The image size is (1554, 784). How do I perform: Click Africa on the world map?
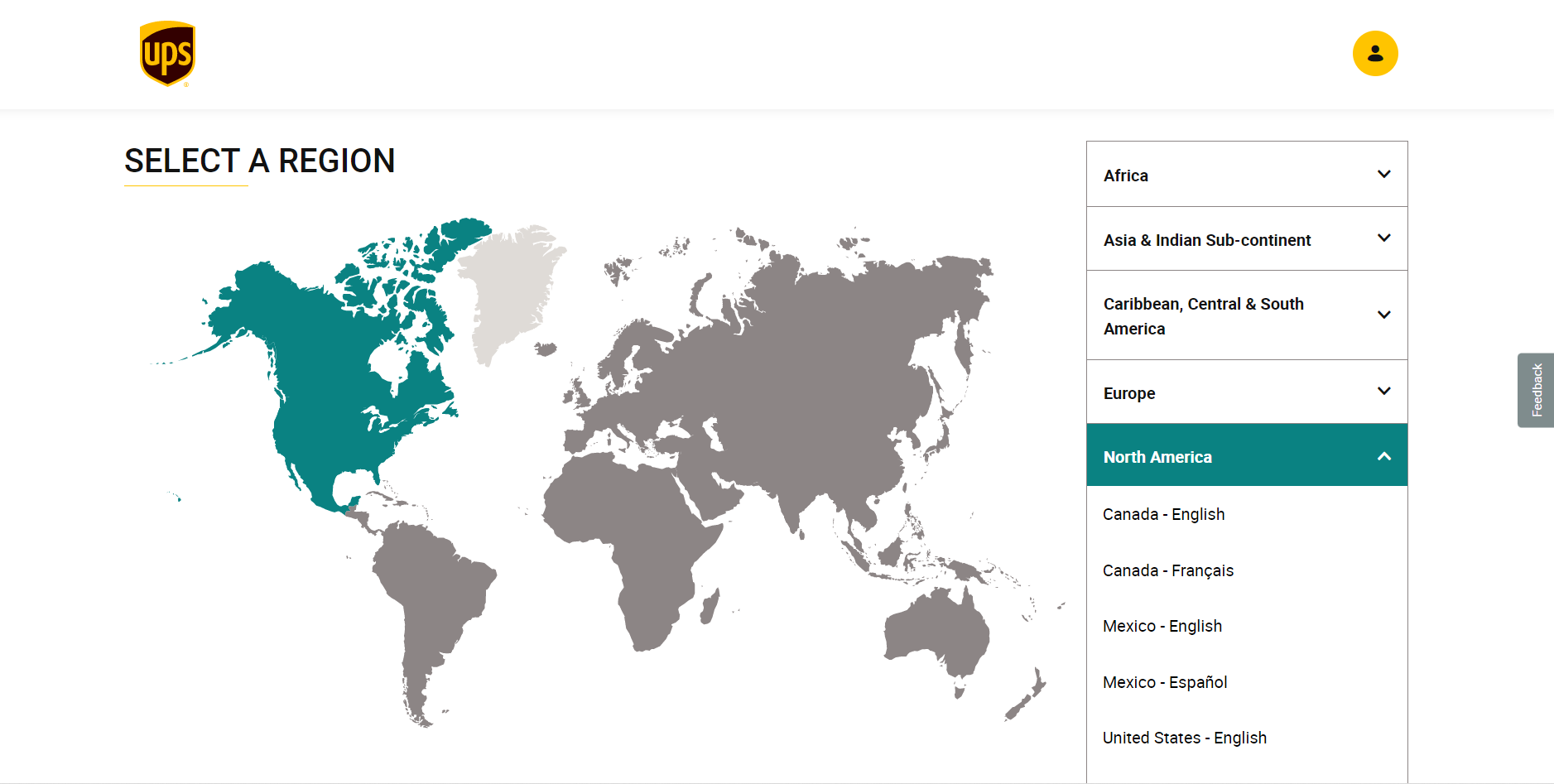tap(637, 538)
